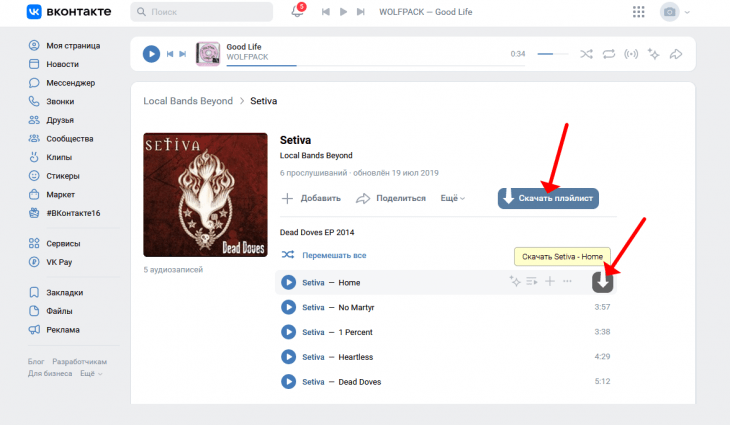
Task: Play track from top header controls
Action: (x=343, y=12)
